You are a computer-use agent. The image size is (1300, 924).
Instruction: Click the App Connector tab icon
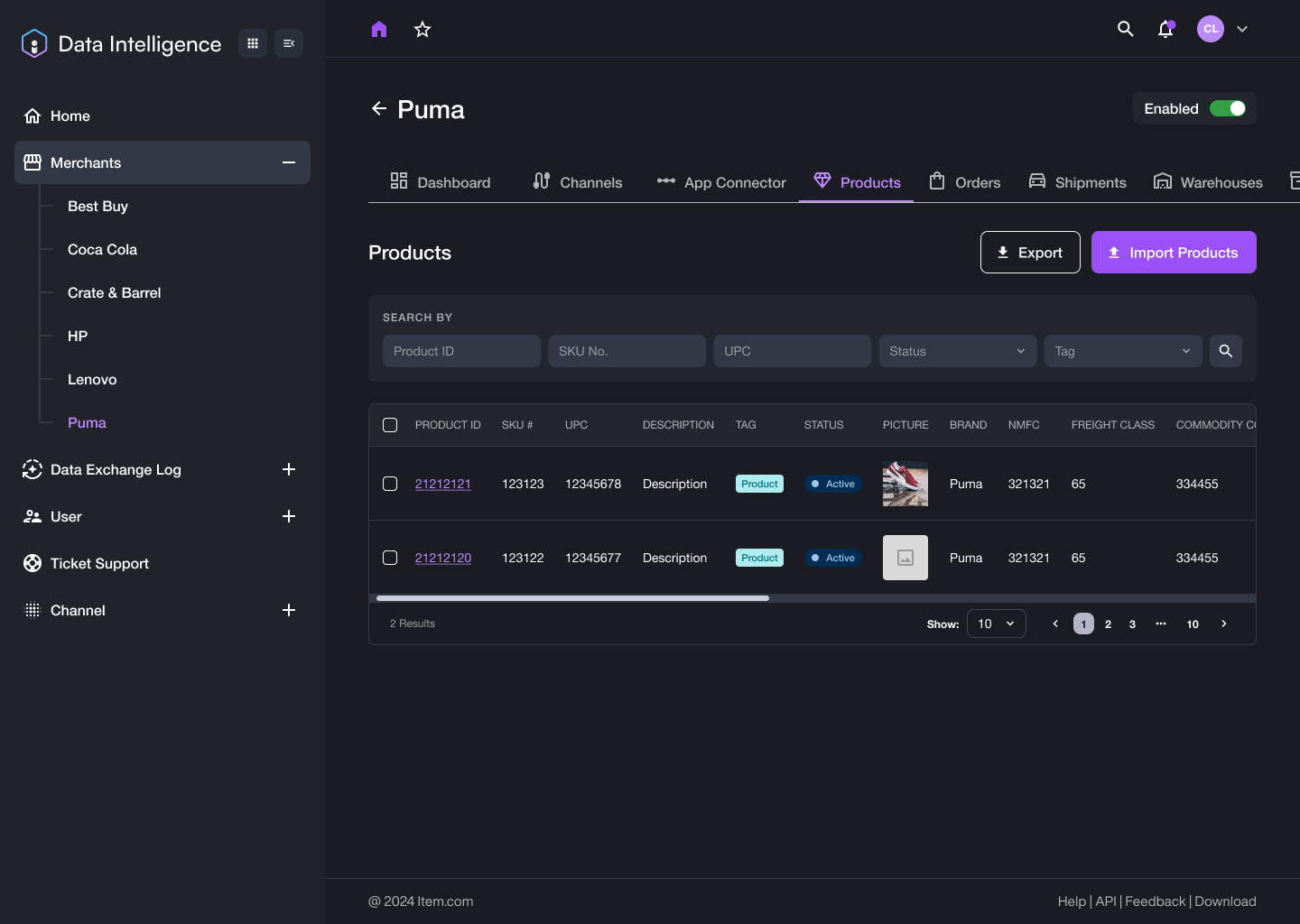pyautogui.click(x=666, y=180)
